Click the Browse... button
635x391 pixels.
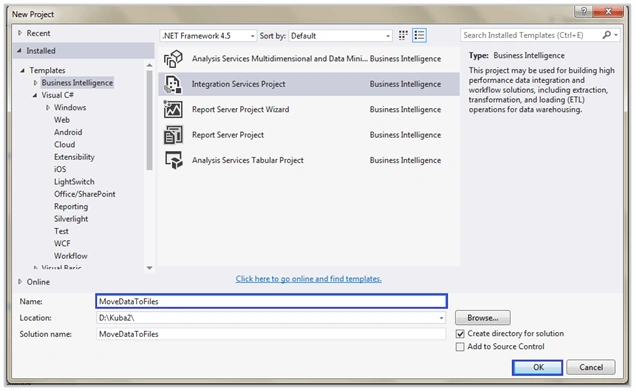pos(483,318)
